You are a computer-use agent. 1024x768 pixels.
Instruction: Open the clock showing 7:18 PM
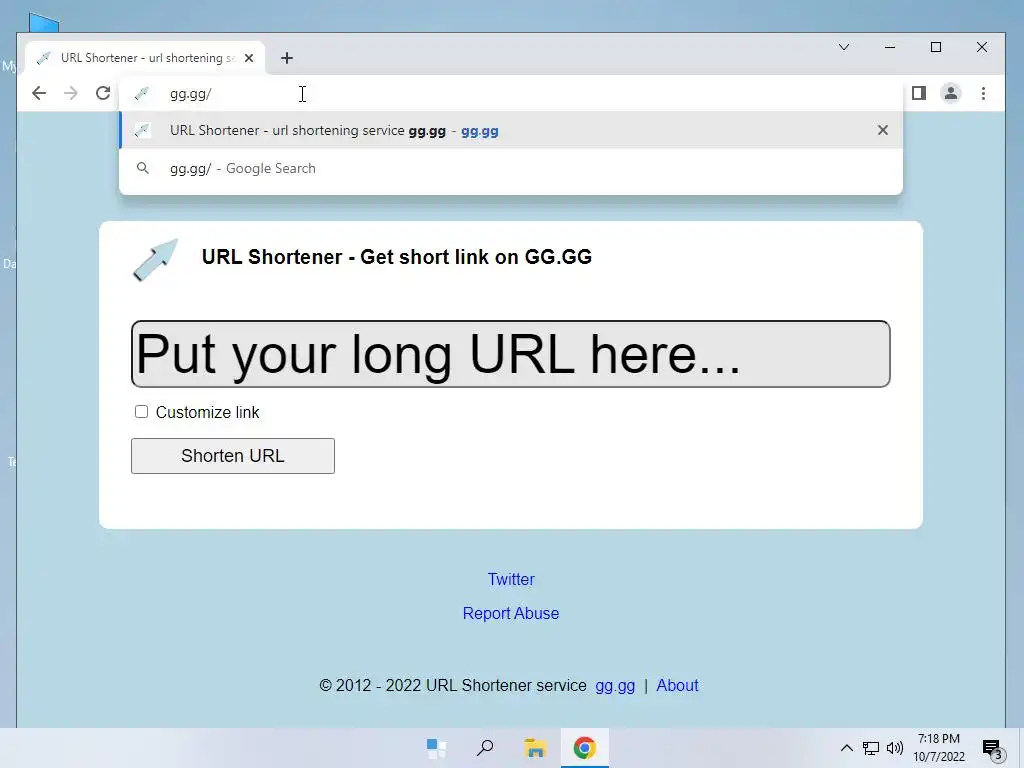[x=939, y=748]
